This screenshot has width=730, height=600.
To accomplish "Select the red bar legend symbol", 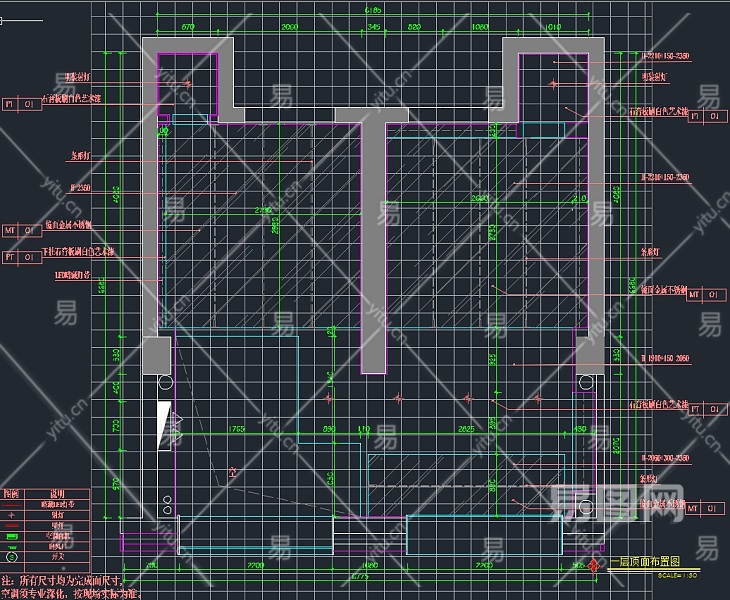I will (x=12, y=526).
